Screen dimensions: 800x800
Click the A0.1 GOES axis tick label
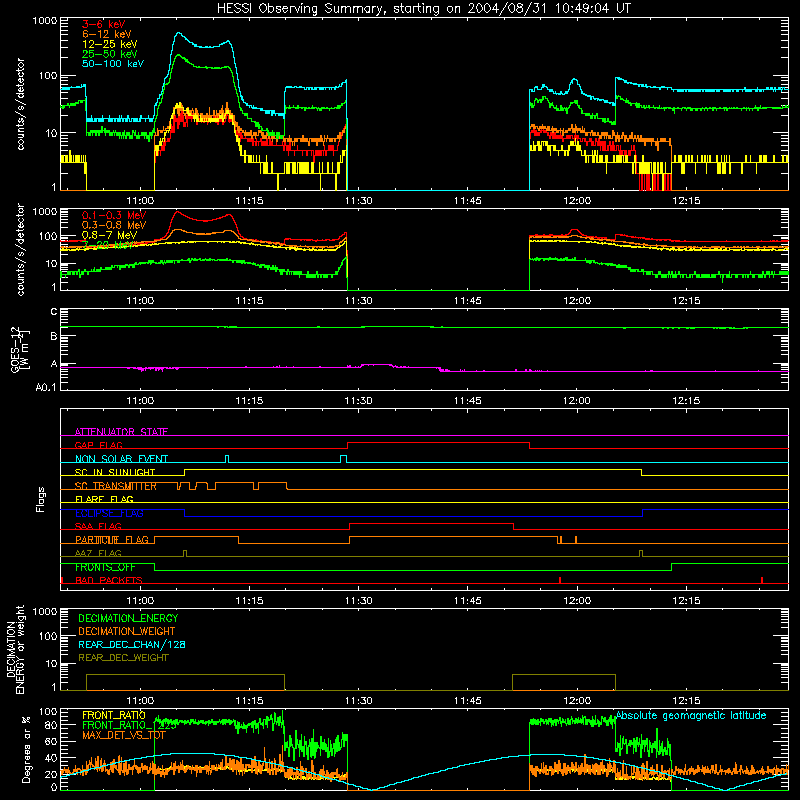click(46, 388)
